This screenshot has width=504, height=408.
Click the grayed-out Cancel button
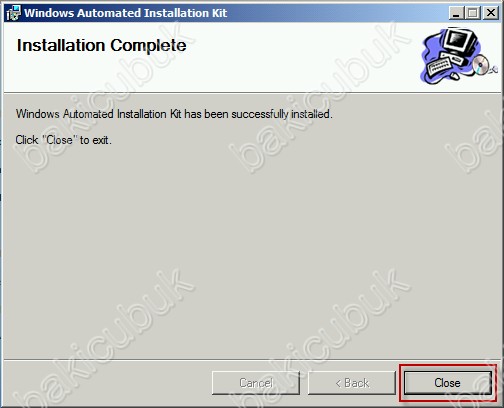coord(256,383)
